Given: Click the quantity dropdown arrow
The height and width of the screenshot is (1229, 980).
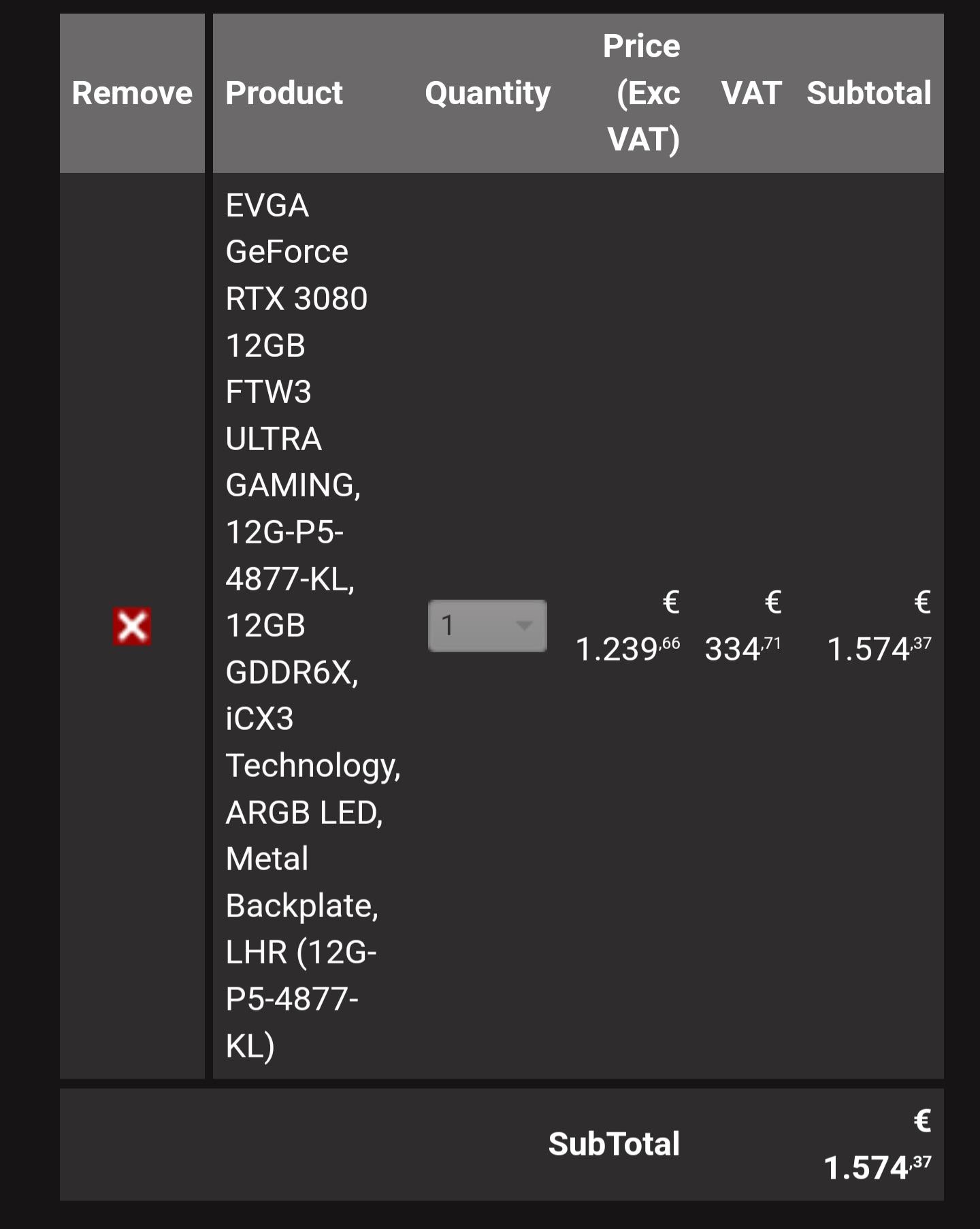Looking at the screenshot, I should click(x=524, y=626).
